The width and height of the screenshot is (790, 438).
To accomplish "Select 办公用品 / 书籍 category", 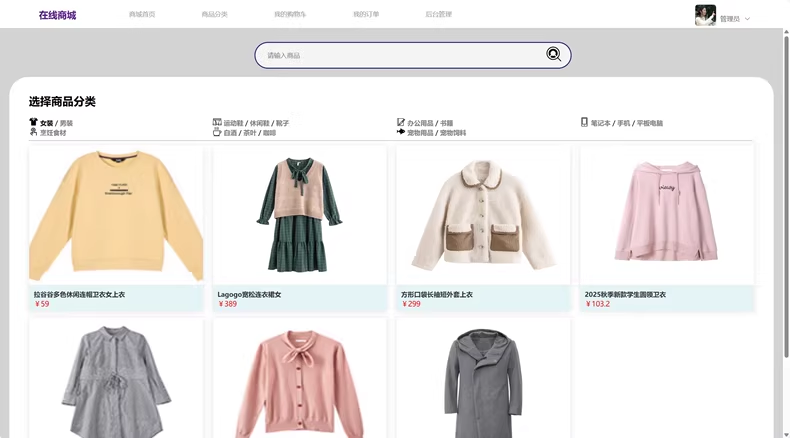I will click(430, 123).
